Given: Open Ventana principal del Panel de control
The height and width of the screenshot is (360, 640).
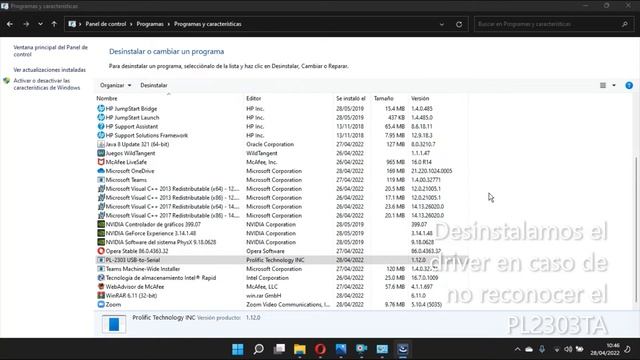Looking at the screenshot, I should [x=50, y=51].
